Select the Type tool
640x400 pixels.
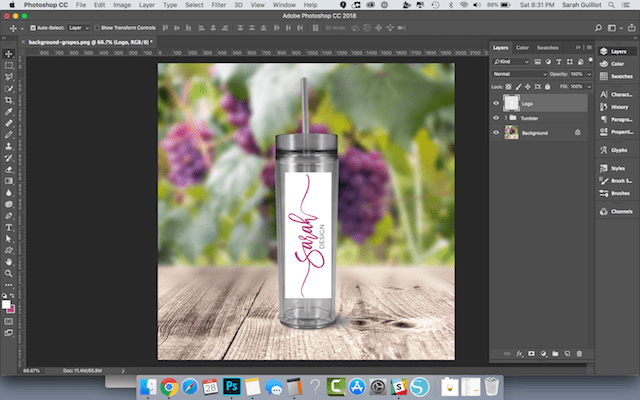tap(9, 226)
